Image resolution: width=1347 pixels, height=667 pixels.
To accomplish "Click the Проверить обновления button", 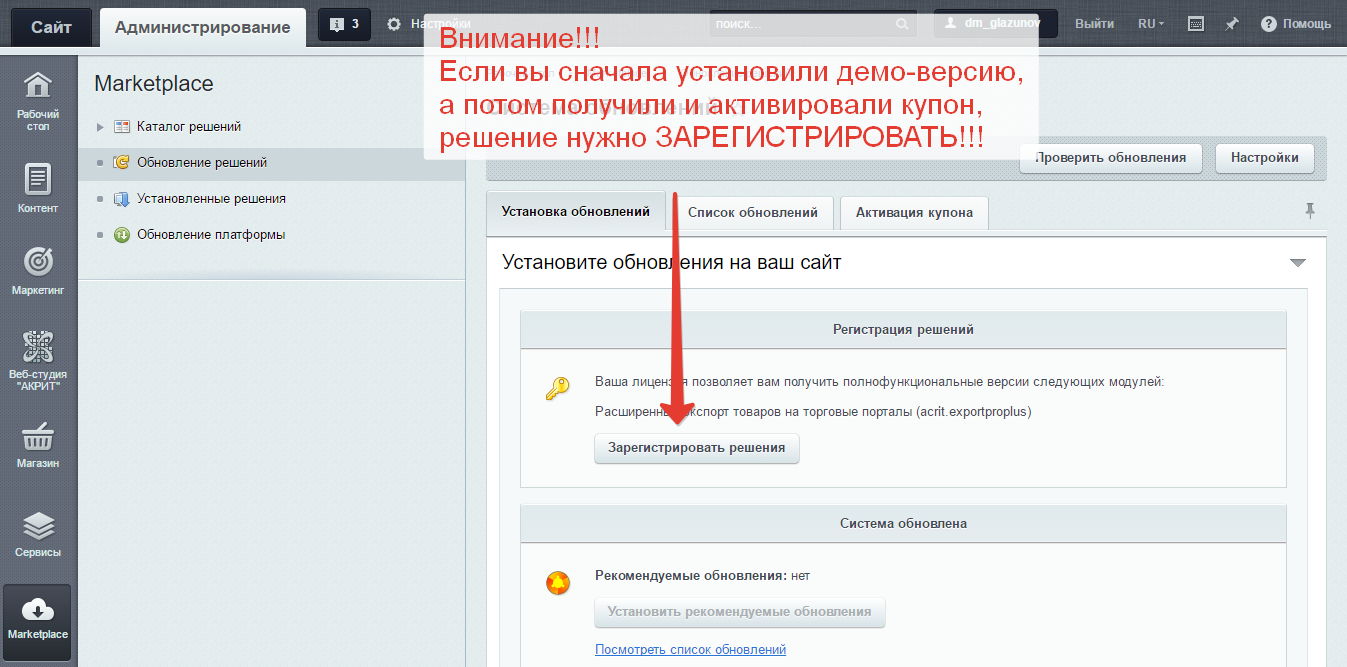I will pyautogui.click(x=1110, y=157).
